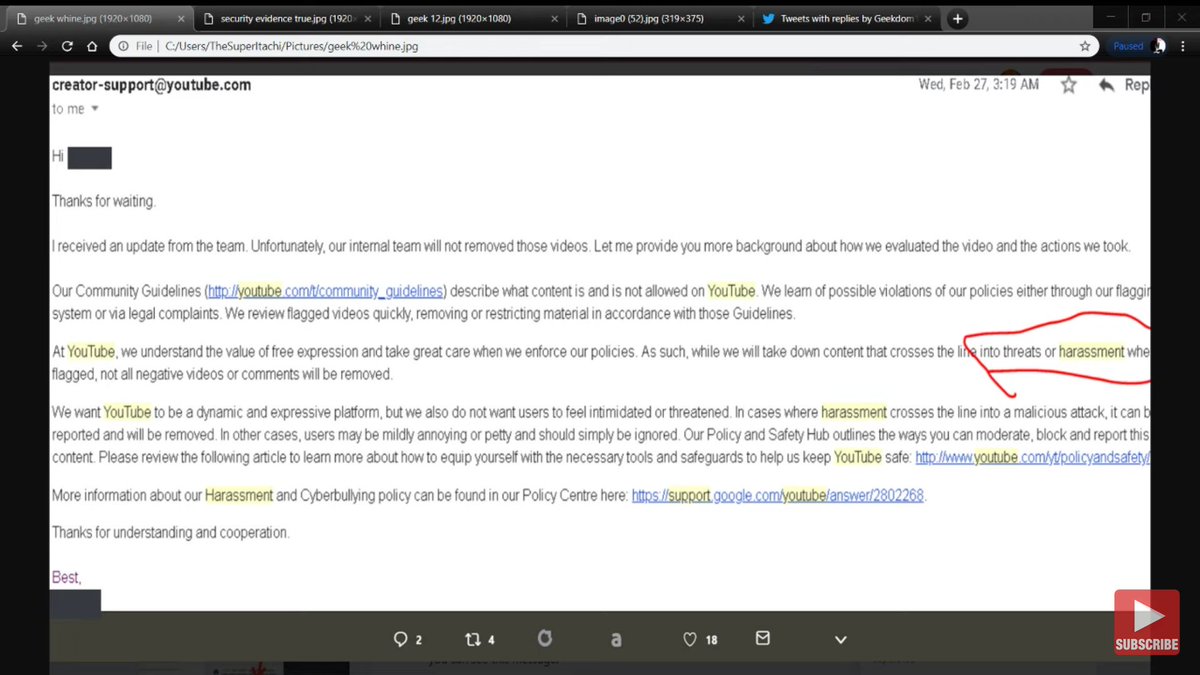Click the red YouTube Subscribe button

1147,622
